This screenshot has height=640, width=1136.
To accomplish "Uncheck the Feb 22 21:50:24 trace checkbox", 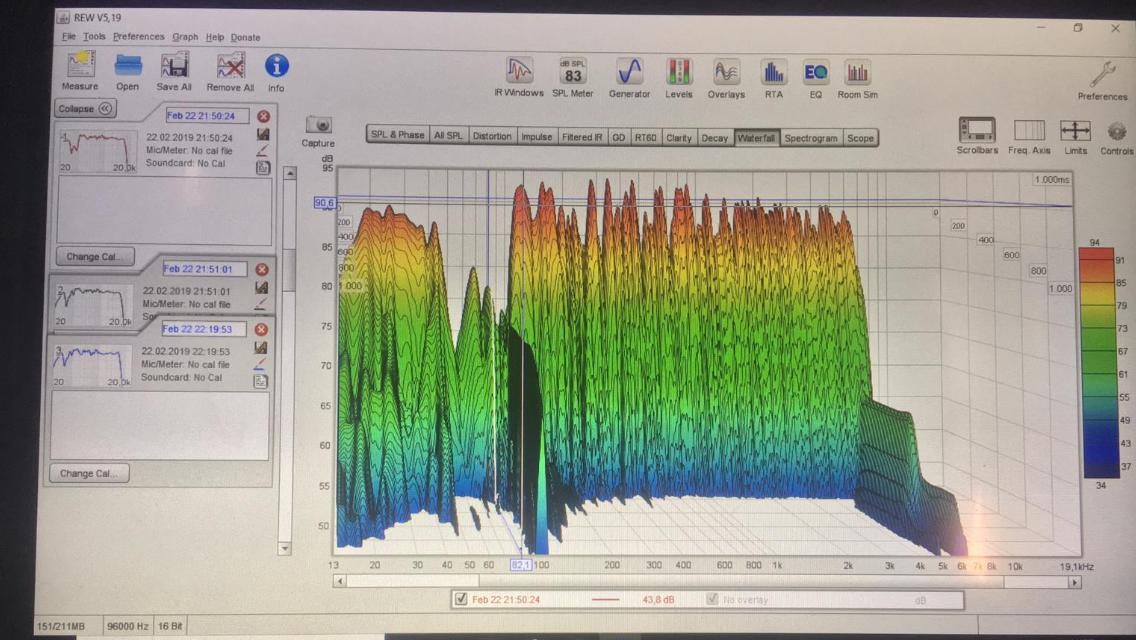I will [460, 600].
